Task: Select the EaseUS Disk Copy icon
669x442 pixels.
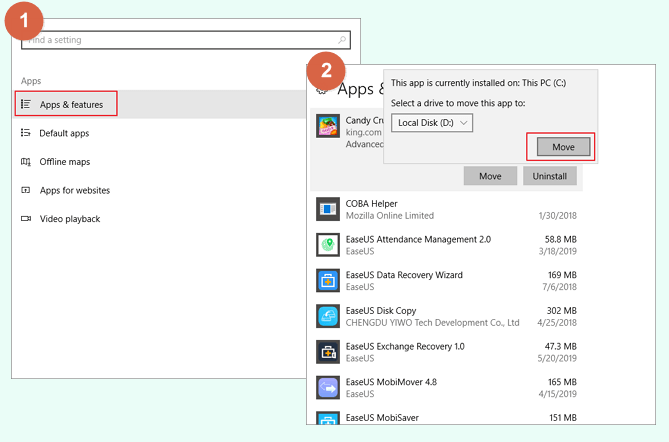Action: 329,316
